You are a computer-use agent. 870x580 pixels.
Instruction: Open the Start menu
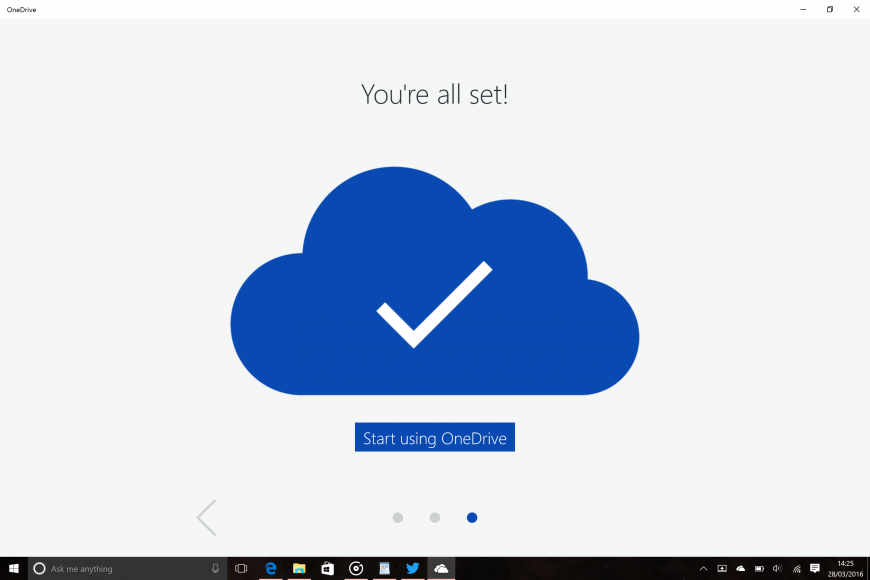[x=14, y=568]
